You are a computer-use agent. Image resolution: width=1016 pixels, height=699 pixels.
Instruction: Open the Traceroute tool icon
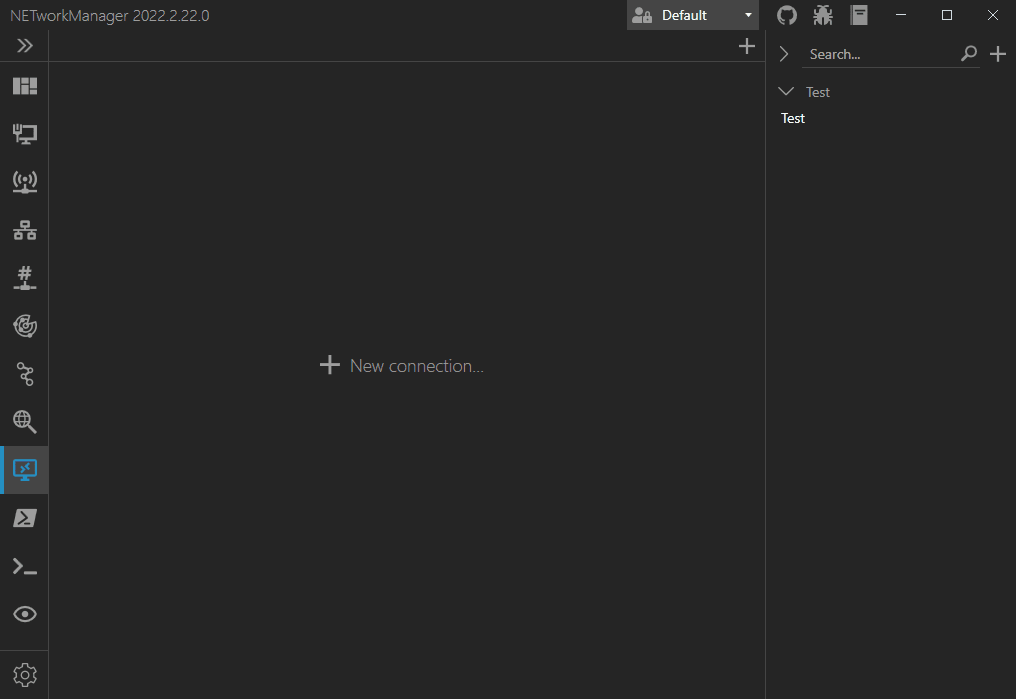coord(25,374)
